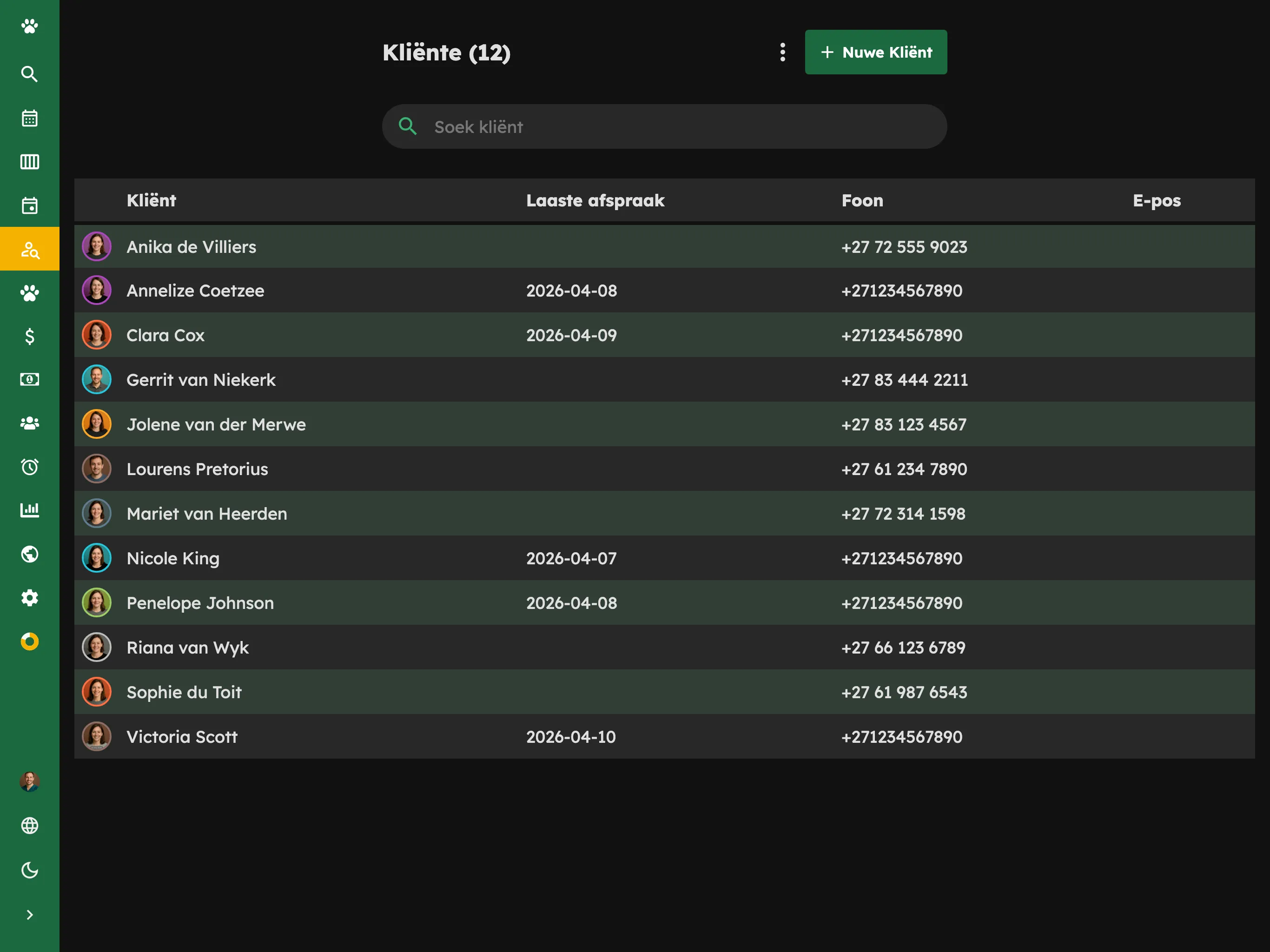This screenshot has width=1270, height=952.
Task: Click Victoria Scott's date 2026-04-10
Action: click(571, 737)
